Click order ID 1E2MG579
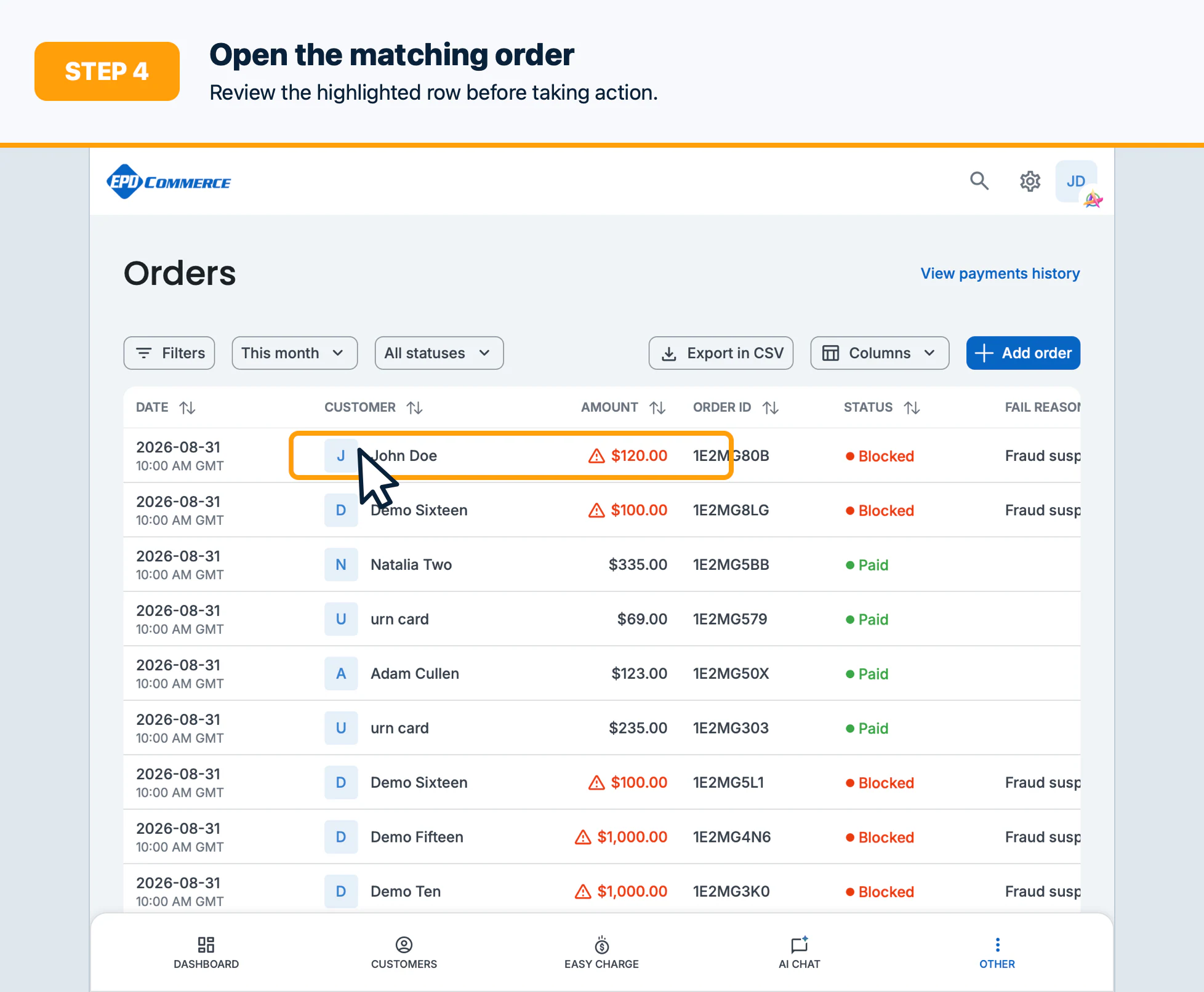1204x992 pixels. click(x=730, y=619)
